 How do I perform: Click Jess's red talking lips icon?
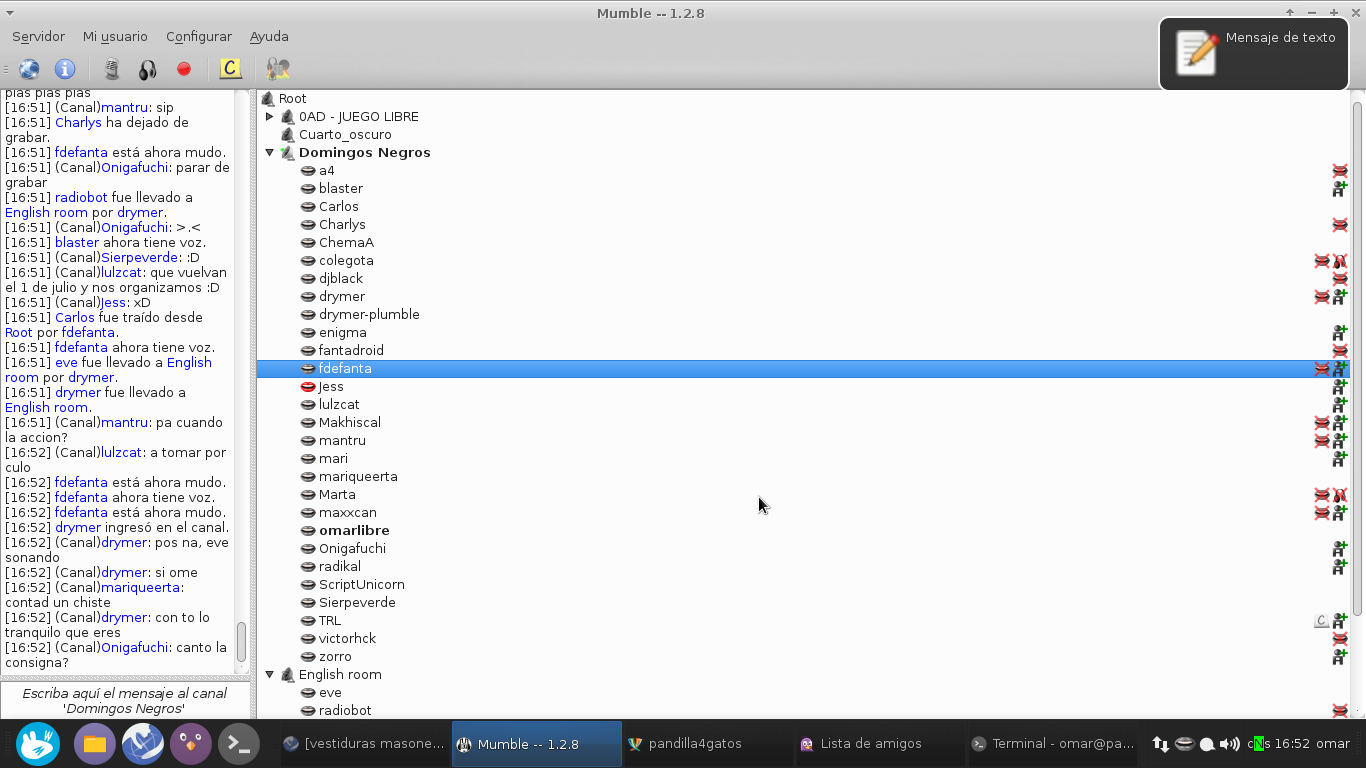[308, 386]
